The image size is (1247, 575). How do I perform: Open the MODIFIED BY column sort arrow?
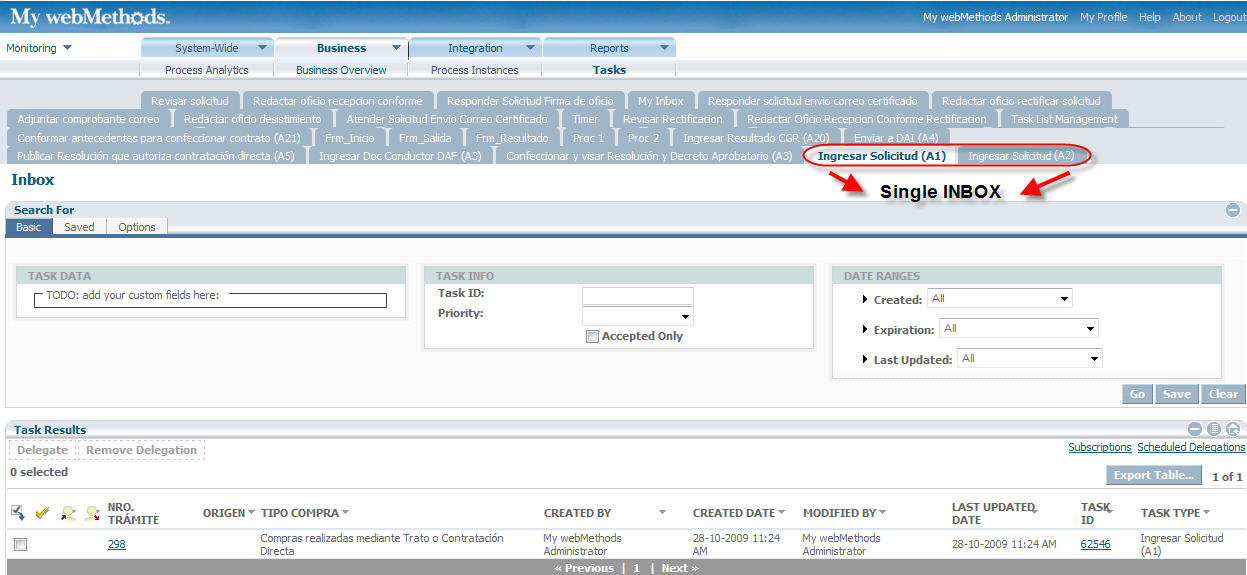coord(884,513)
